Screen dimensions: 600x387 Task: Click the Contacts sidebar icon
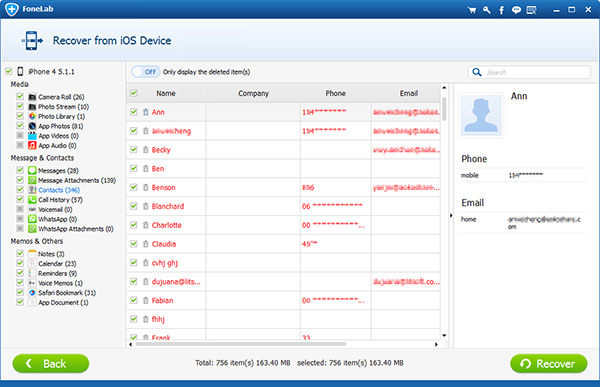32,190
